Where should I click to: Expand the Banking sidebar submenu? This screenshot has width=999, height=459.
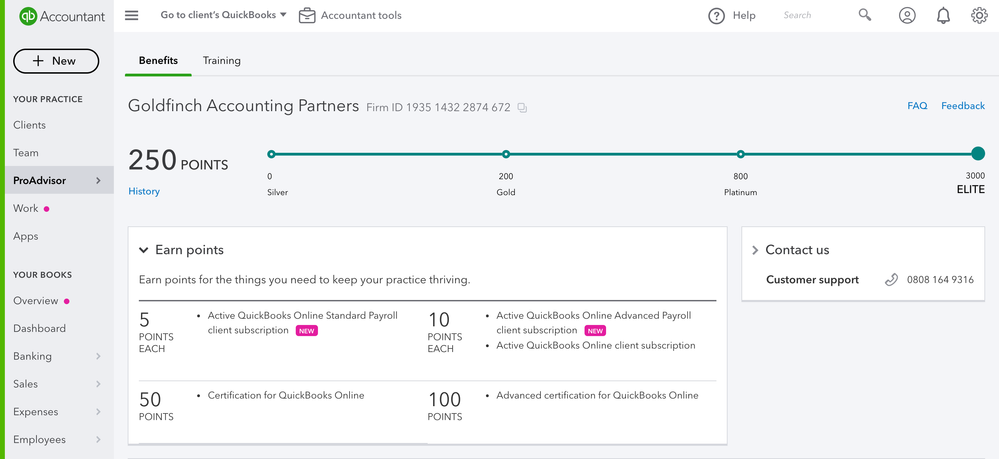click(98, 356)
